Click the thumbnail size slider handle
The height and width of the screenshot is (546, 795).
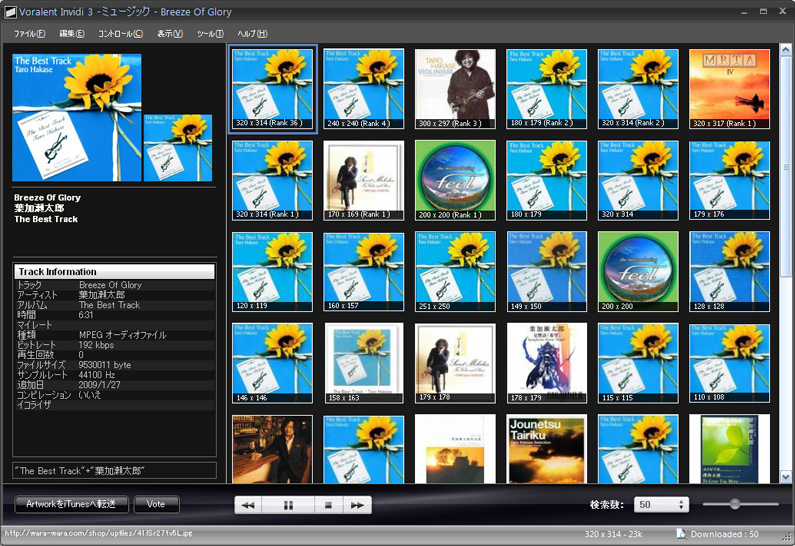(x=735, y=504)
